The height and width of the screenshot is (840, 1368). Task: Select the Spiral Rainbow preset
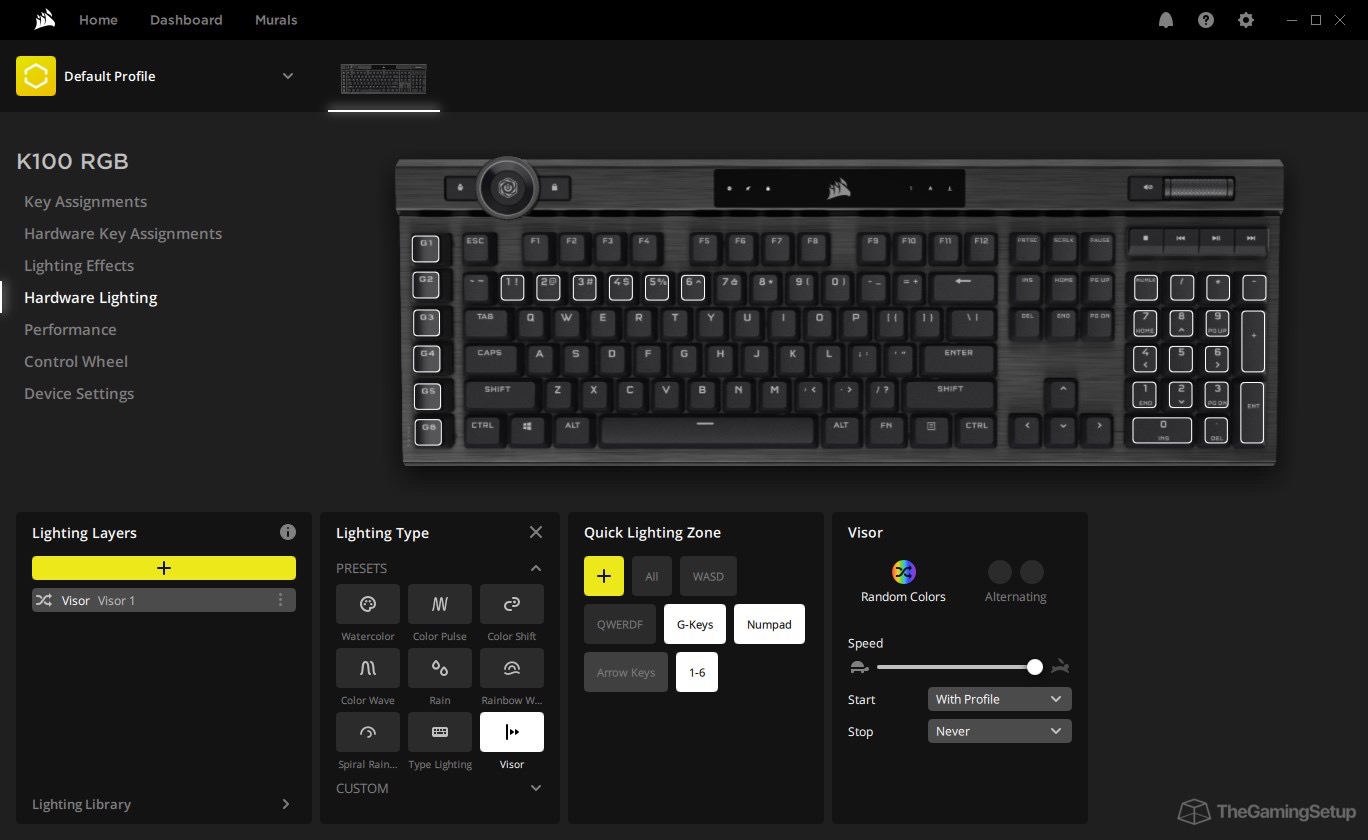(x=368, y=732)
